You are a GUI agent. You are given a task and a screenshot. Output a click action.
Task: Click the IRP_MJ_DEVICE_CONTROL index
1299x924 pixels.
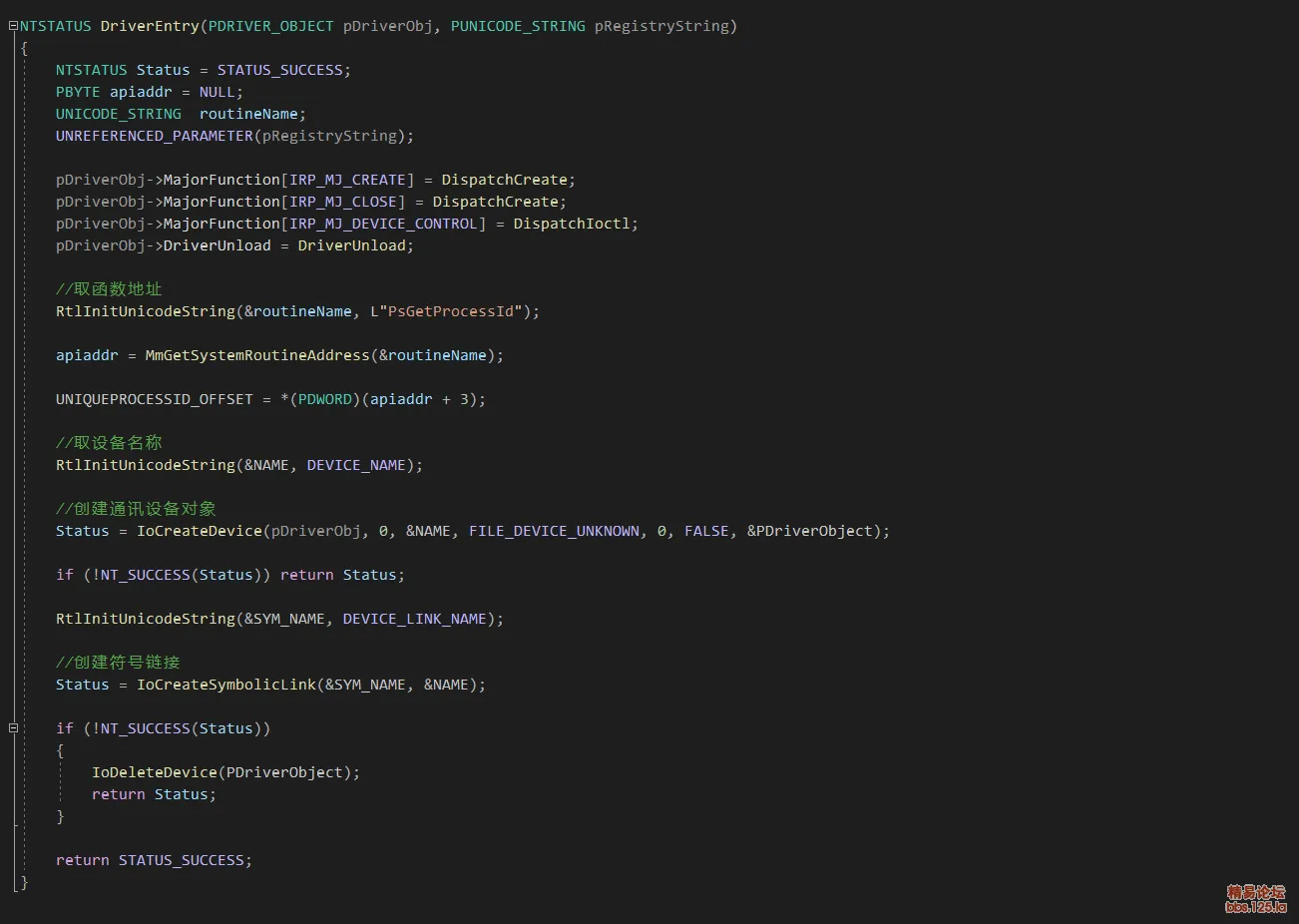point(387,224)
